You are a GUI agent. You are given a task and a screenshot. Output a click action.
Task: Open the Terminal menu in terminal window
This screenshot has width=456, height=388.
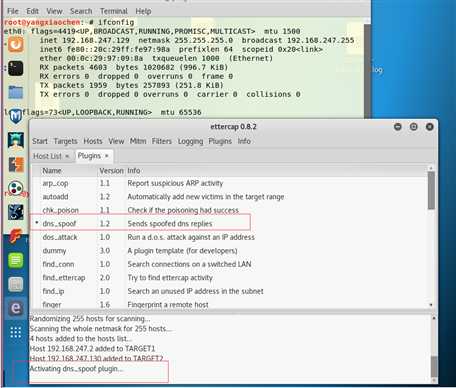pyautogui.click(x=114, y=11)
